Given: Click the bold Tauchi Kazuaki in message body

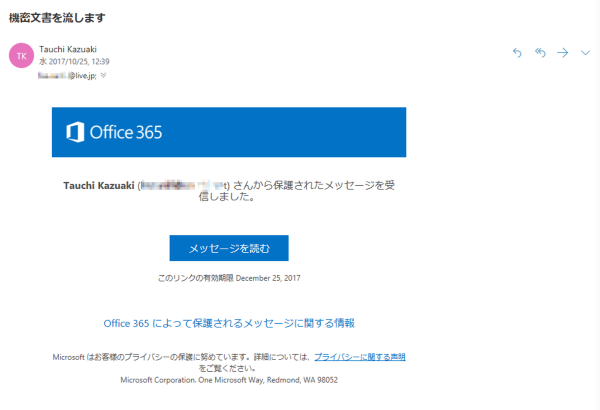Looking at the screenshot, I should [x=99, y=186].
